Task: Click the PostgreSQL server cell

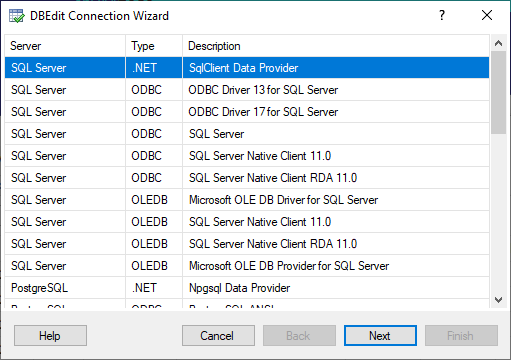Action: click(x=65, y=288)
